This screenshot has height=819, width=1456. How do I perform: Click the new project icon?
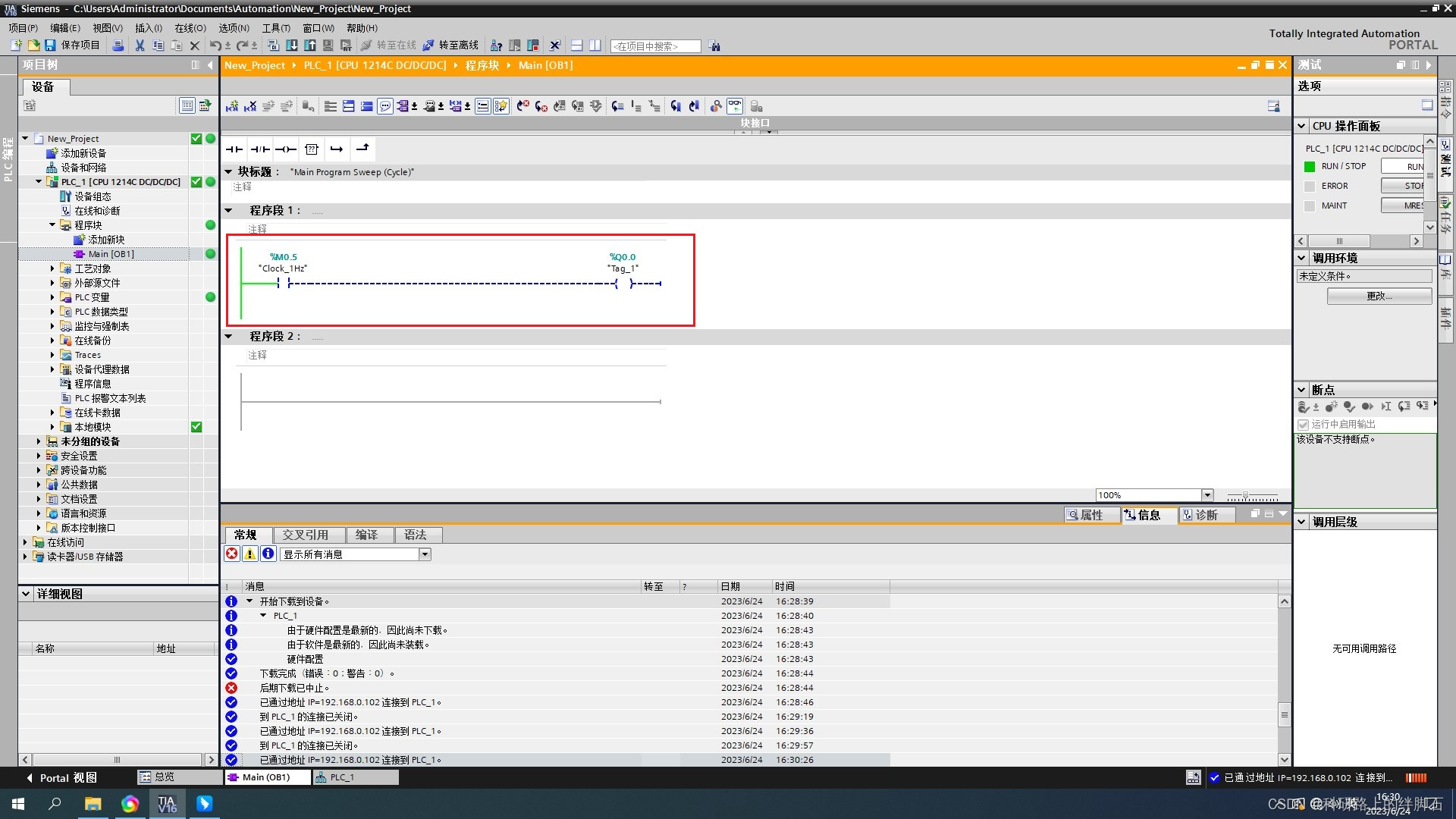(x=16, y=45)
